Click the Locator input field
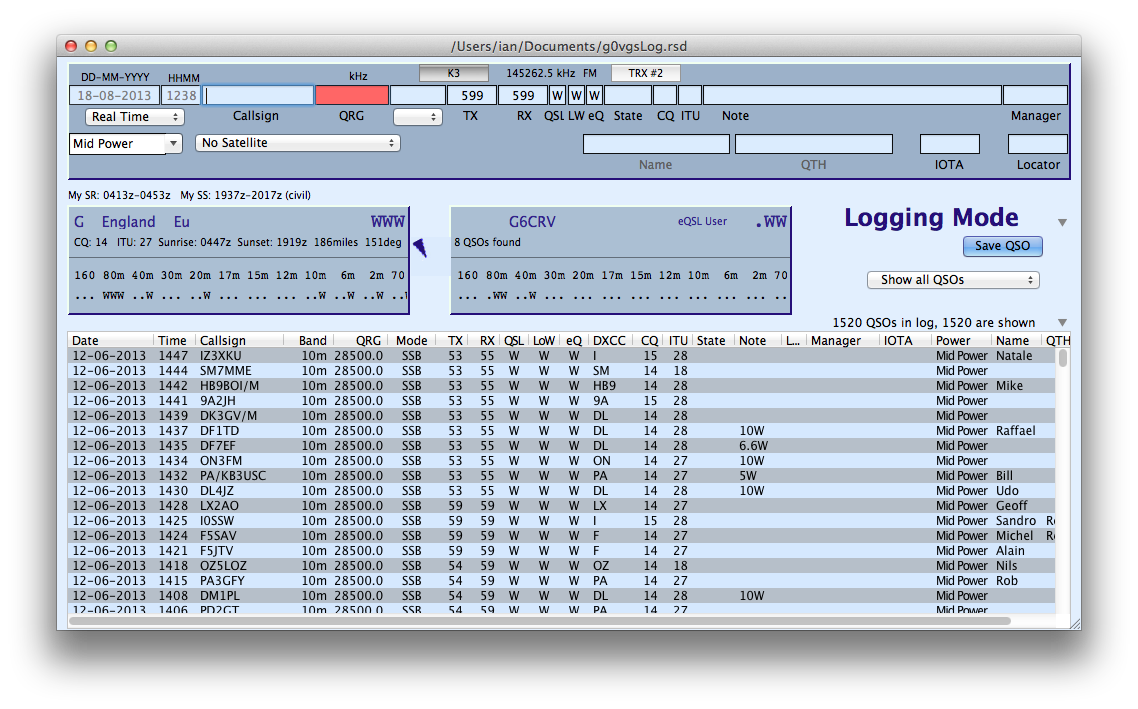This screenshot has width=1138, height=709. (x=1038, y=144)
